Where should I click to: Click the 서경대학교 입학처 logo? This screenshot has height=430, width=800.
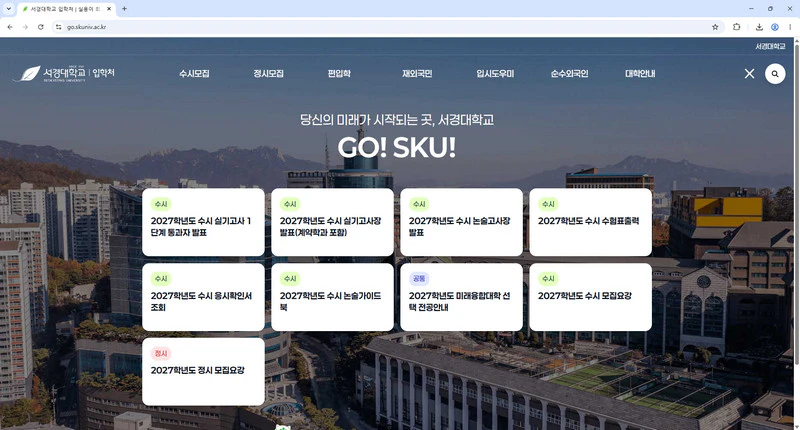[x=64, y=74]
